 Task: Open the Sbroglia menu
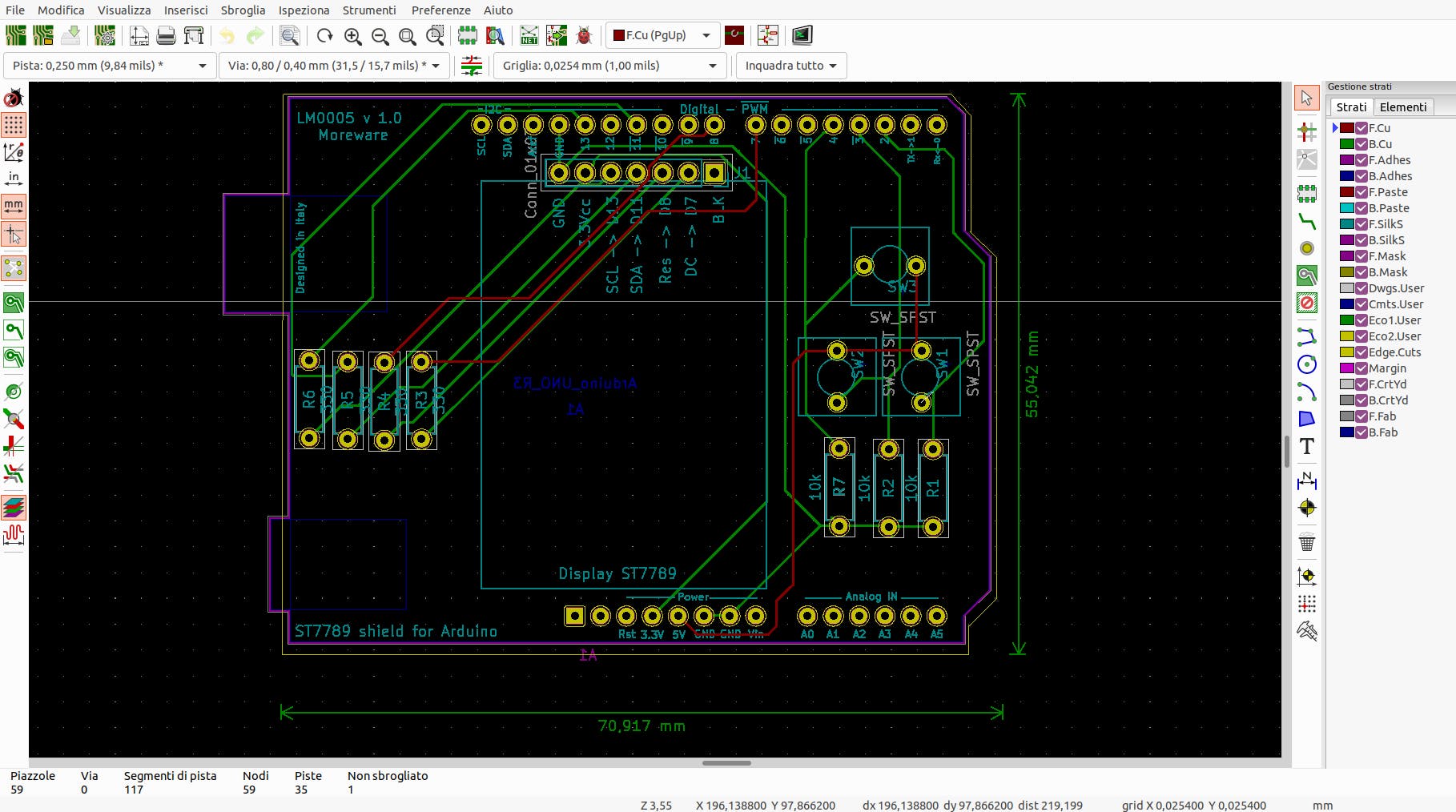point(243,10)
